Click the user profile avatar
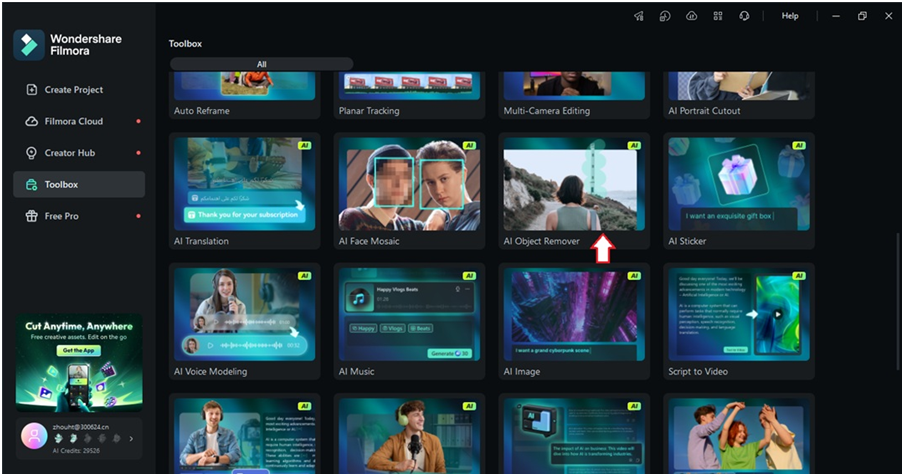 point(34,436)
